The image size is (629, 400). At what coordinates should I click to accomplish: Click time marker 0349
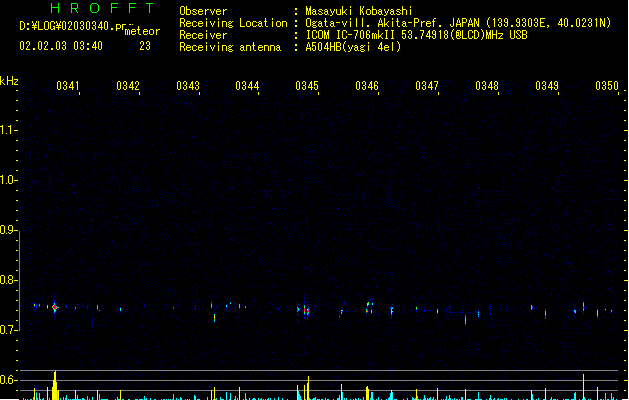547,86
